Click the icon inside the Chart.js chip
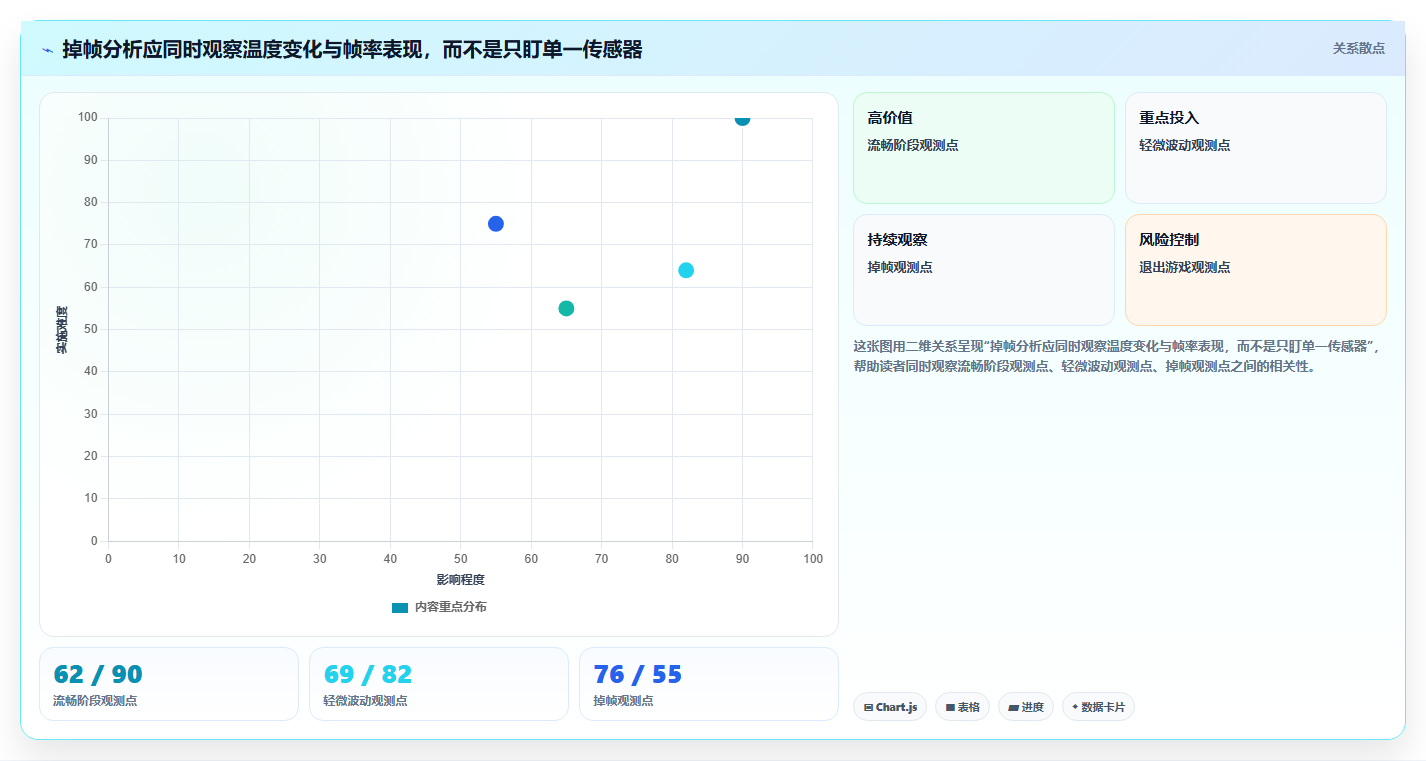Image resolution: width=1426 pixels, height=761 pixels. tap(868, 708)
